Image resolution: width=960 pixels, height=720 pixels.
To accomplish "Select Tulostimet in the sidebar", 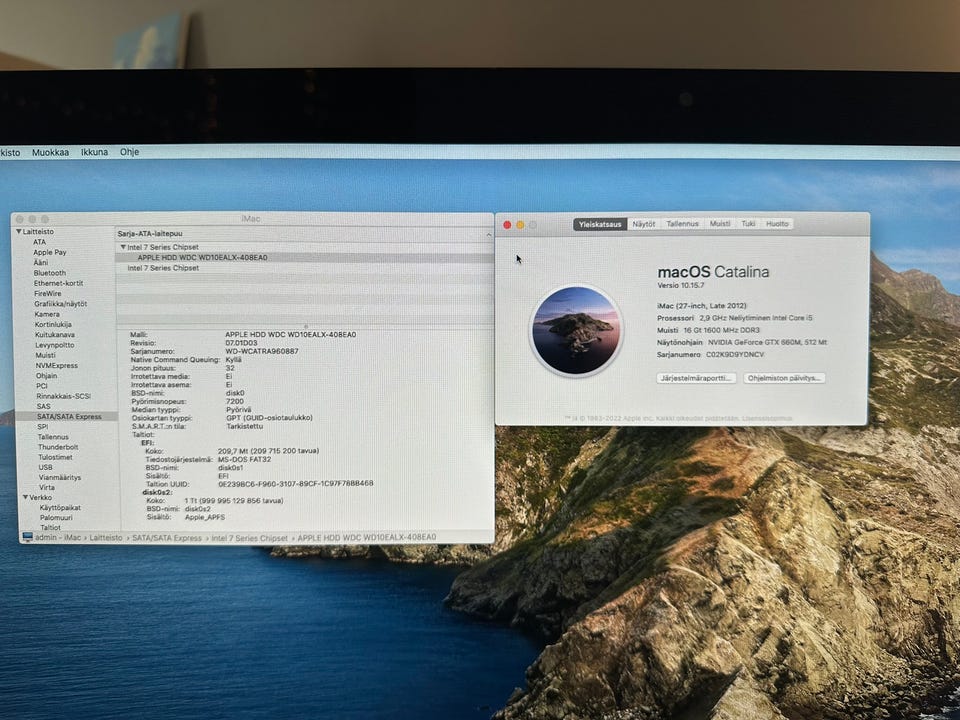I will click(x=55, y=457).
